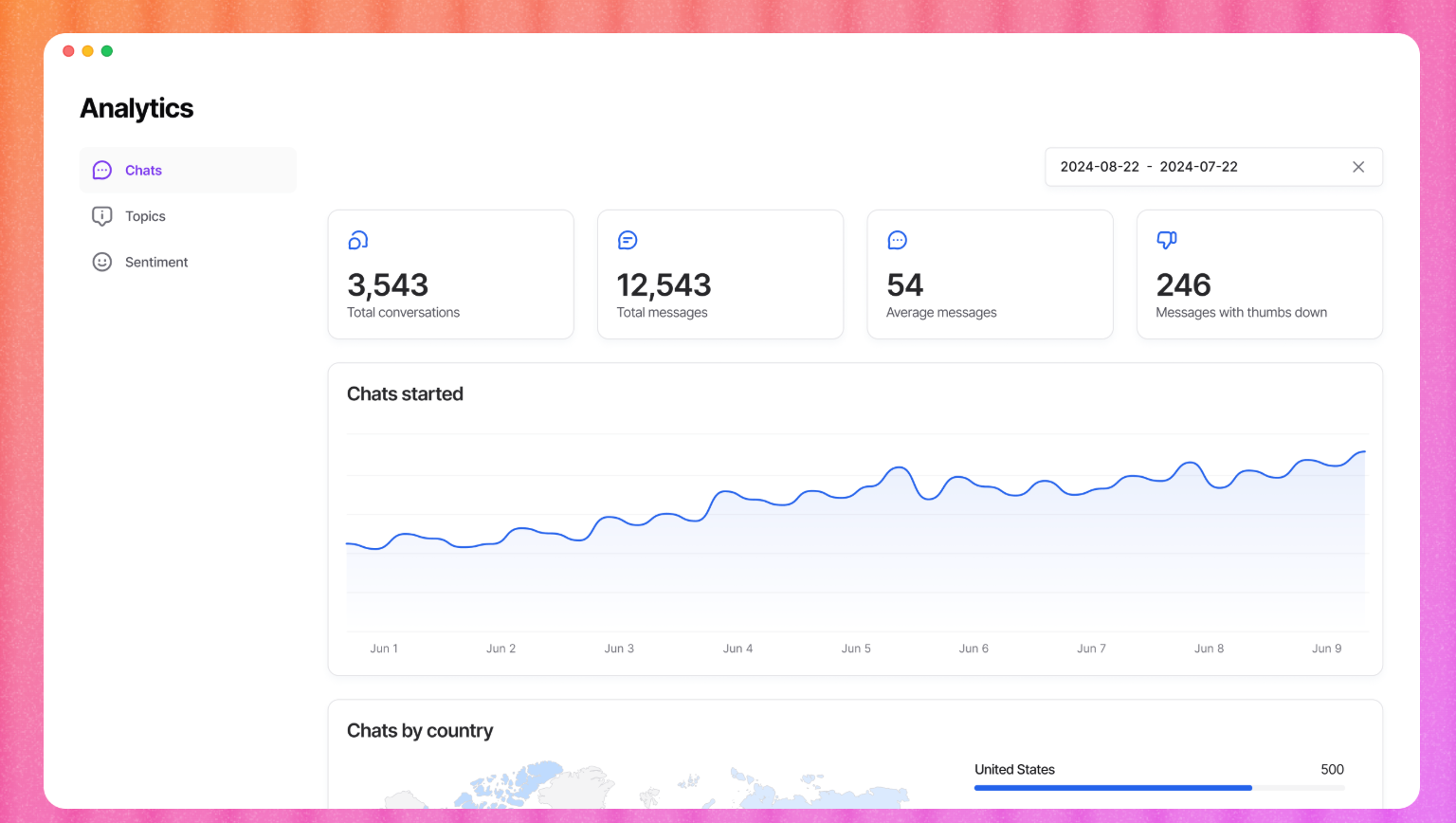This screenshot has height=823, width=1456.
Task: Click the Jun 9 chart label
Action: (1325, 649)
